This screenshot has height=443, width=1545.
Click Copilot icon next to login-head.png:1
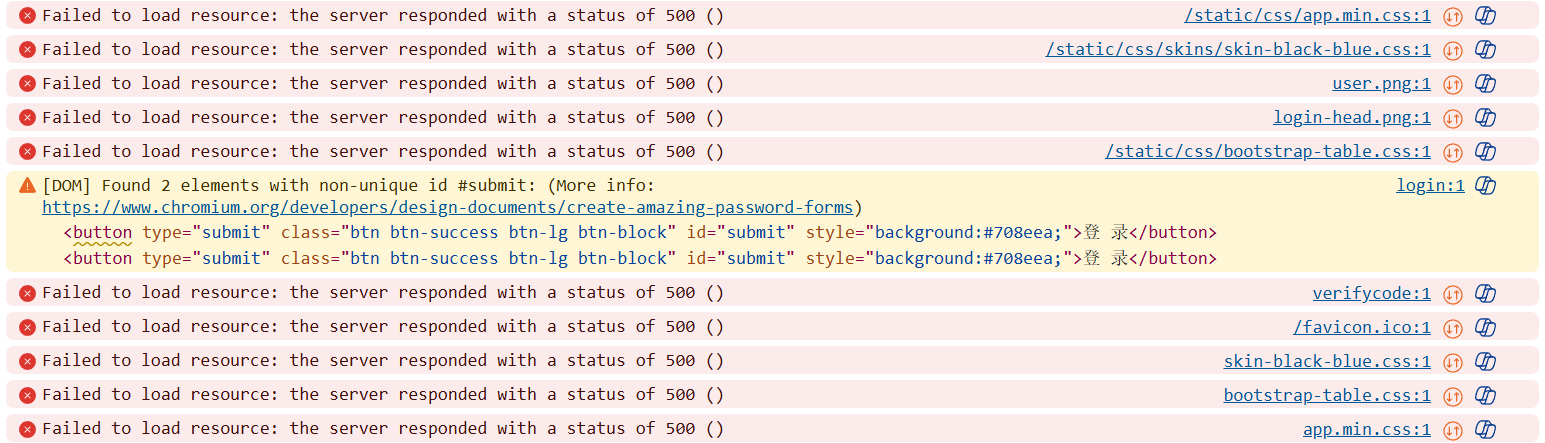tap(1486, 118)
